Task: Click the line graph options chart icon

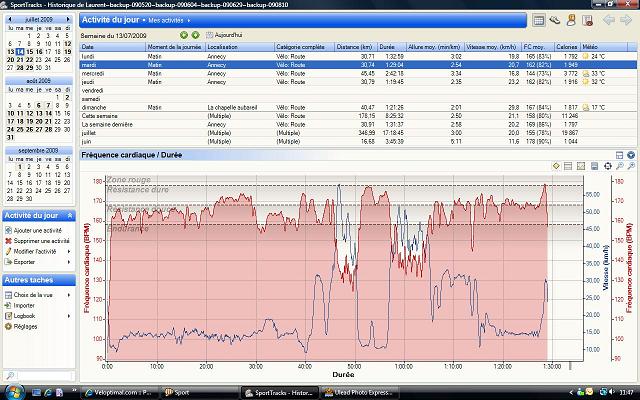Action: coord(581,166)
